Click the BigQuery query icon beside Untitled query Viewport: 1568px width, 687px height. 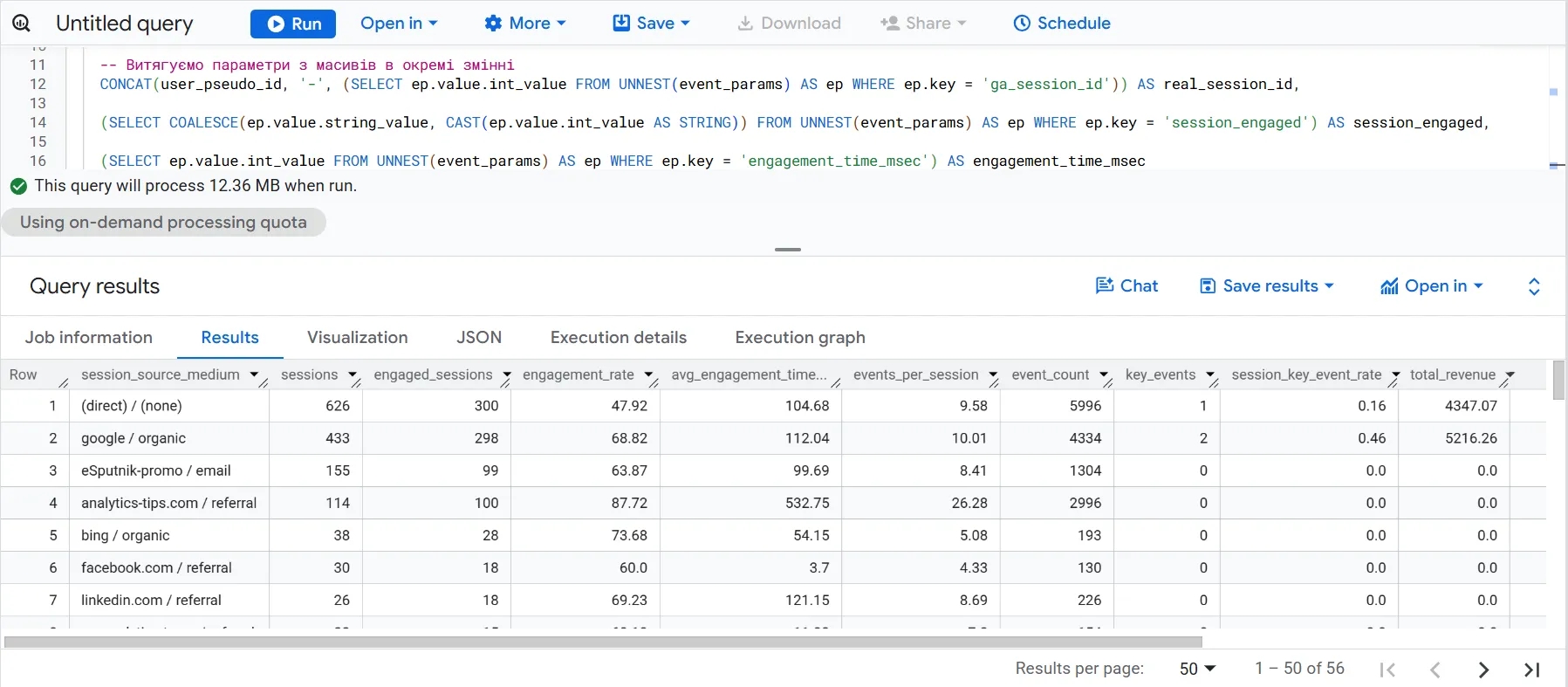[21, 24]
